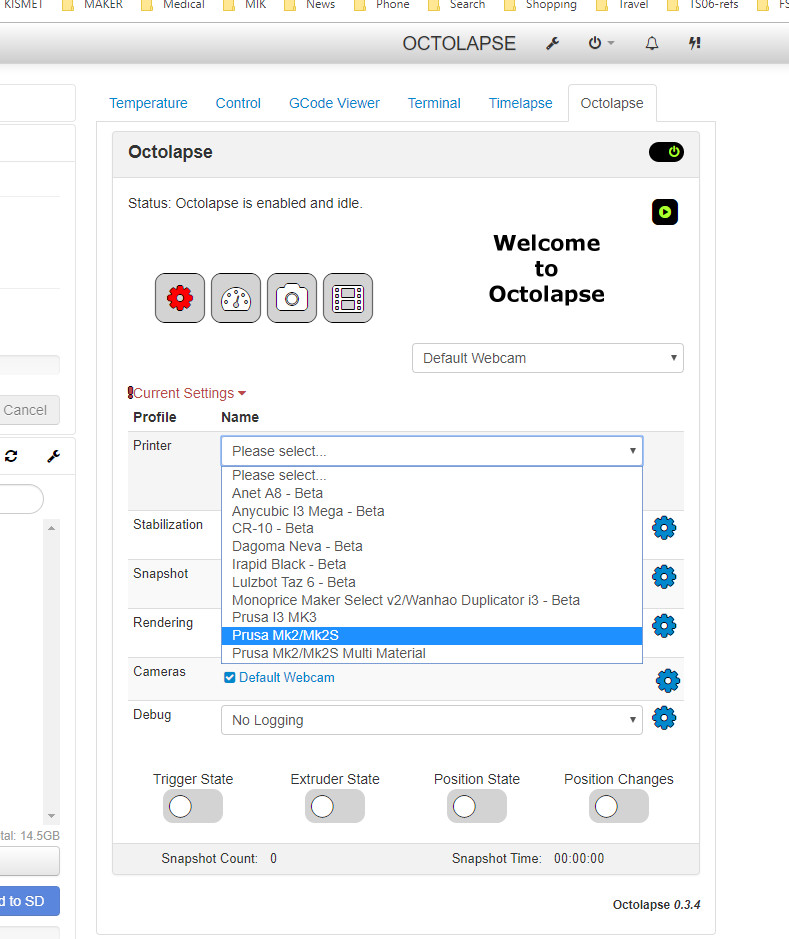Click the refresh files icon
The height and width of the screenshot is (939, 789).
11,456
